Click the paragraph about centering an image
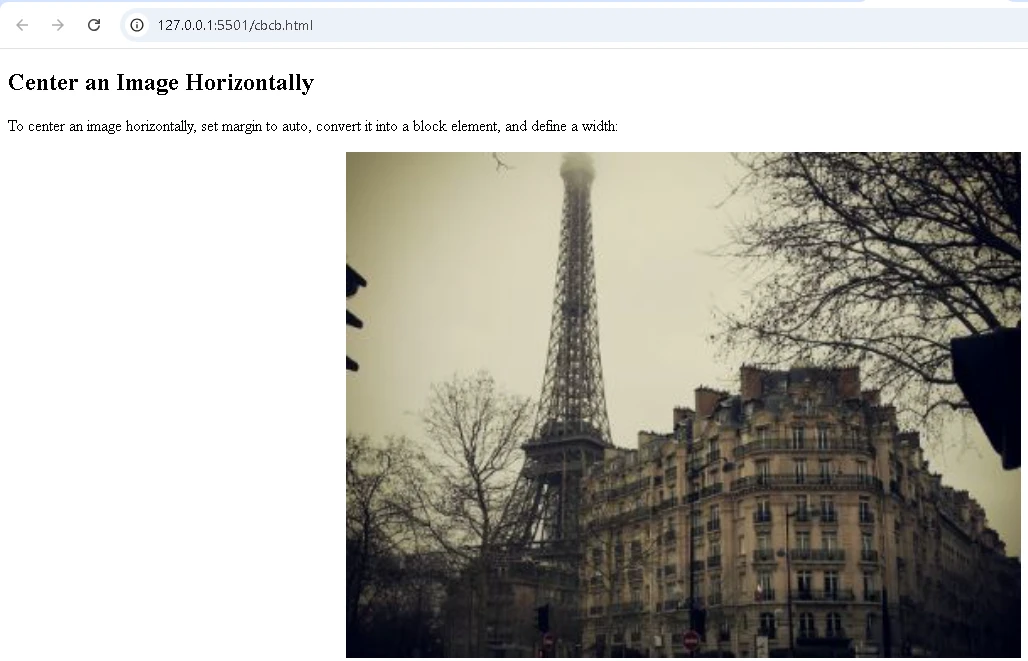The height and width of the screenshot is (661, 1028). (313, 126)
